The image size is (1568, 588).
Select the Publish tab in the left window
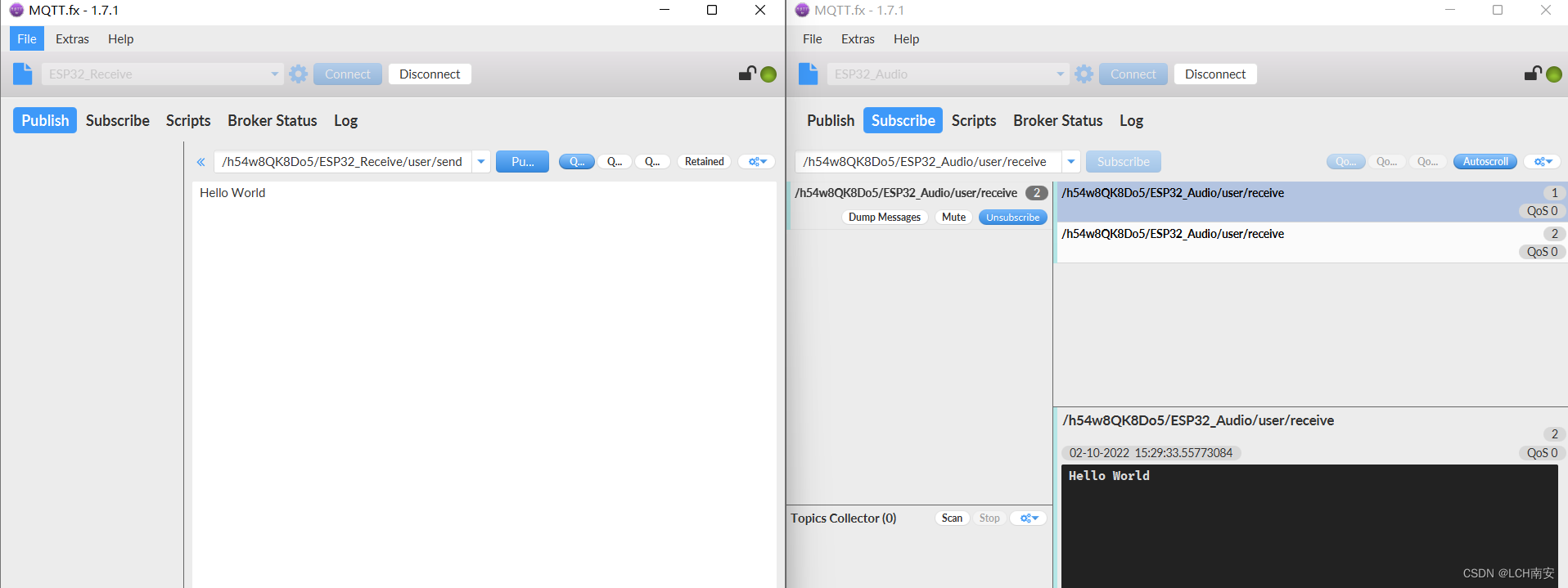[x=45, y=120]
